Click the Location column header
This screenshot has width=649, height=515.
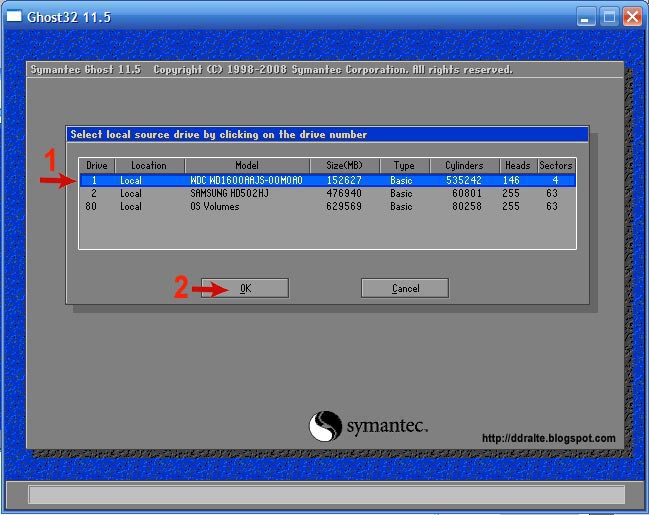tap(149, 166)
